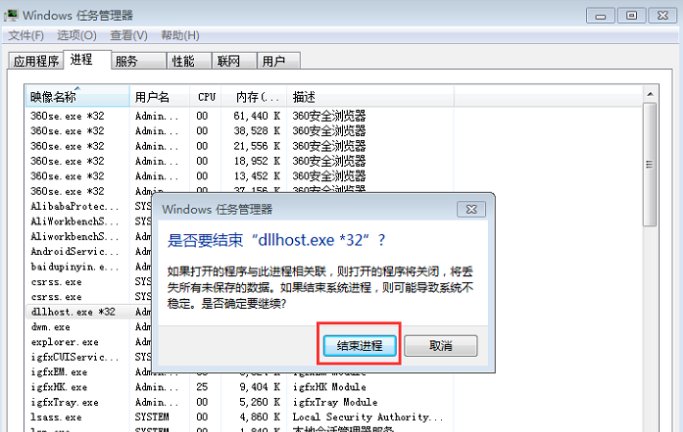683x432 pixels.
Task: Select the igfxTray.exe process
Action: pos(65,402)
